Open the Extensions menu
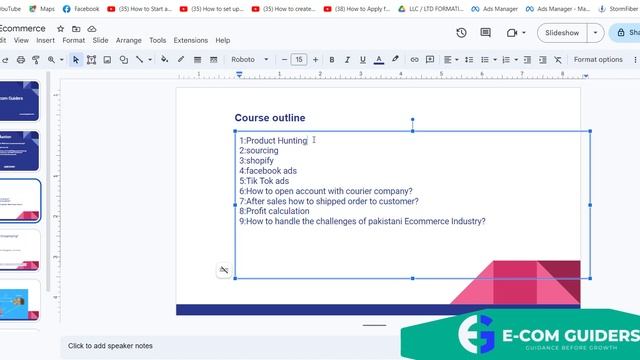The height and width of the screenshot is (360, 640). coord(191,40)
